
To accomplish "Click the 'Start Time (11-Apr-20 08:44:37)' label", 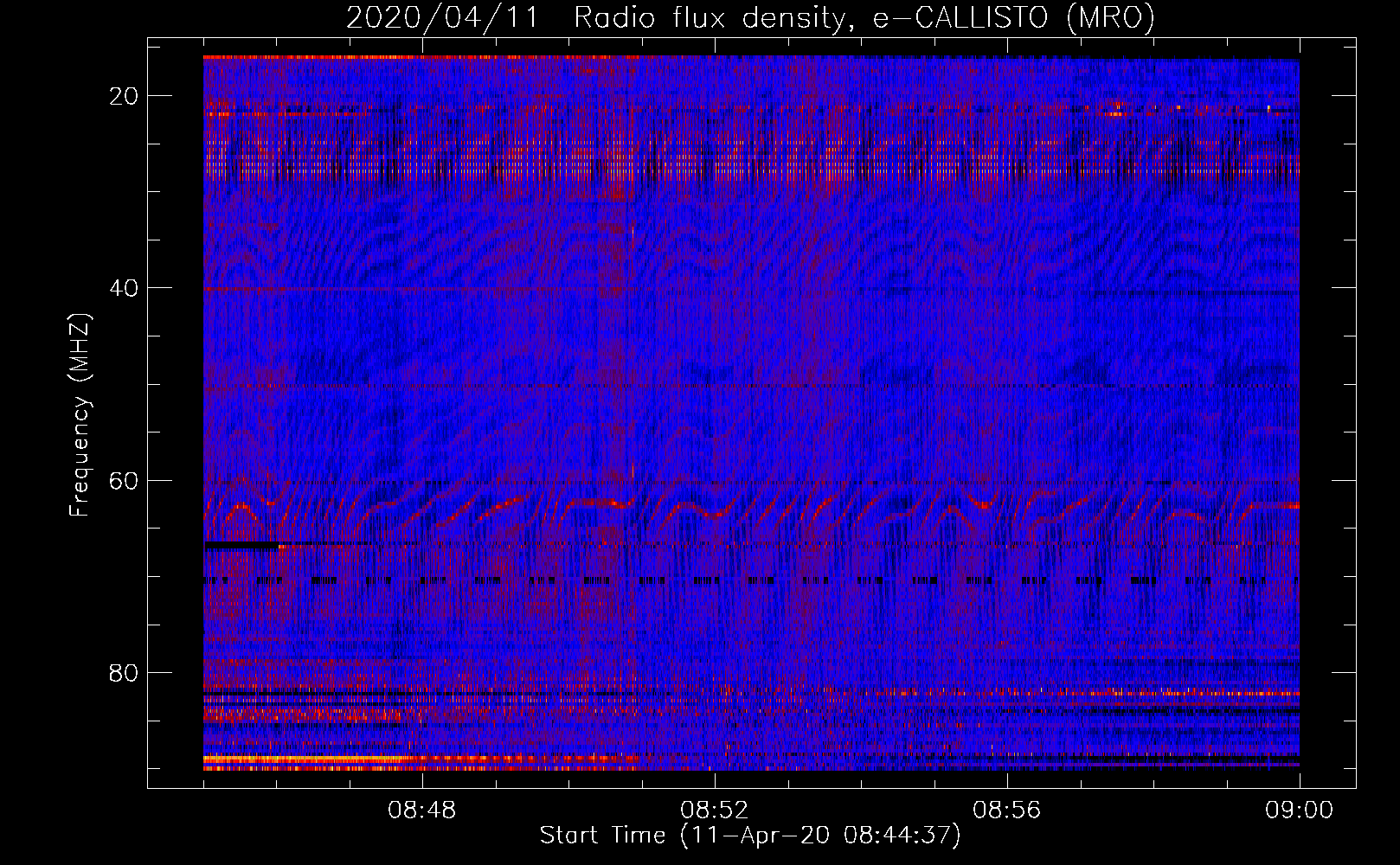I will click(750, 836).
